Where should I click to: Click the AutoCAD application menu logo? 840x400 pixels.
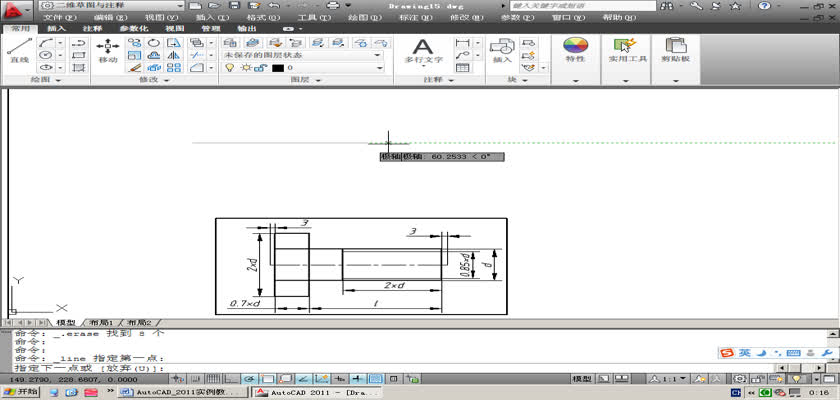click(16, 11)
